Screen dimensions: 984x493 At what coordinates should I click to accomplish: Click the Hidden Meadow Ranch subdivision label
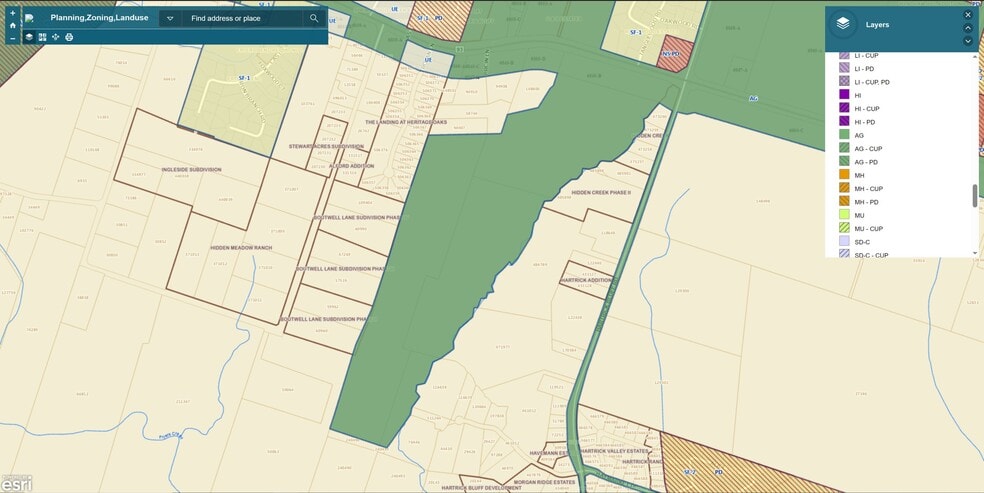click(x=240, y=247)
